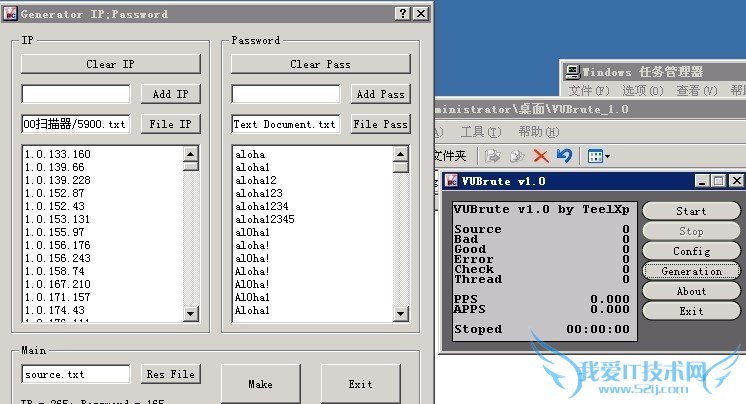Open About in the VUBrute window

pos(691,291)
